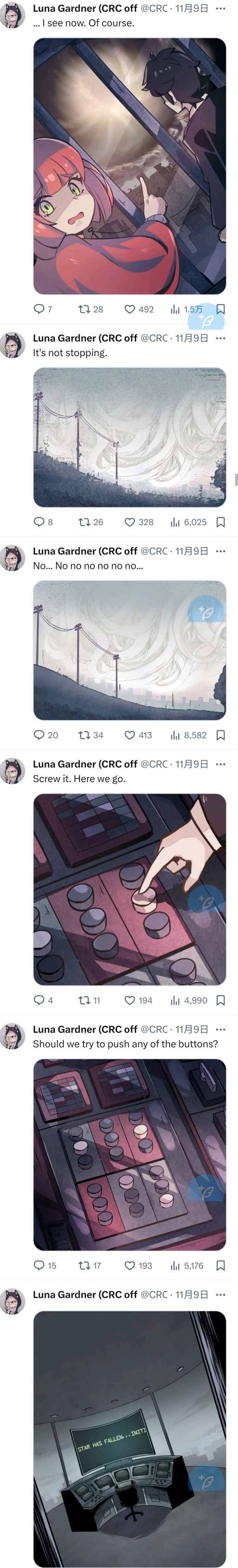Screen dimensions: 238x1568
Task: Open Luna Gardner's avatar on the first tweet
Action: (13, 15)
